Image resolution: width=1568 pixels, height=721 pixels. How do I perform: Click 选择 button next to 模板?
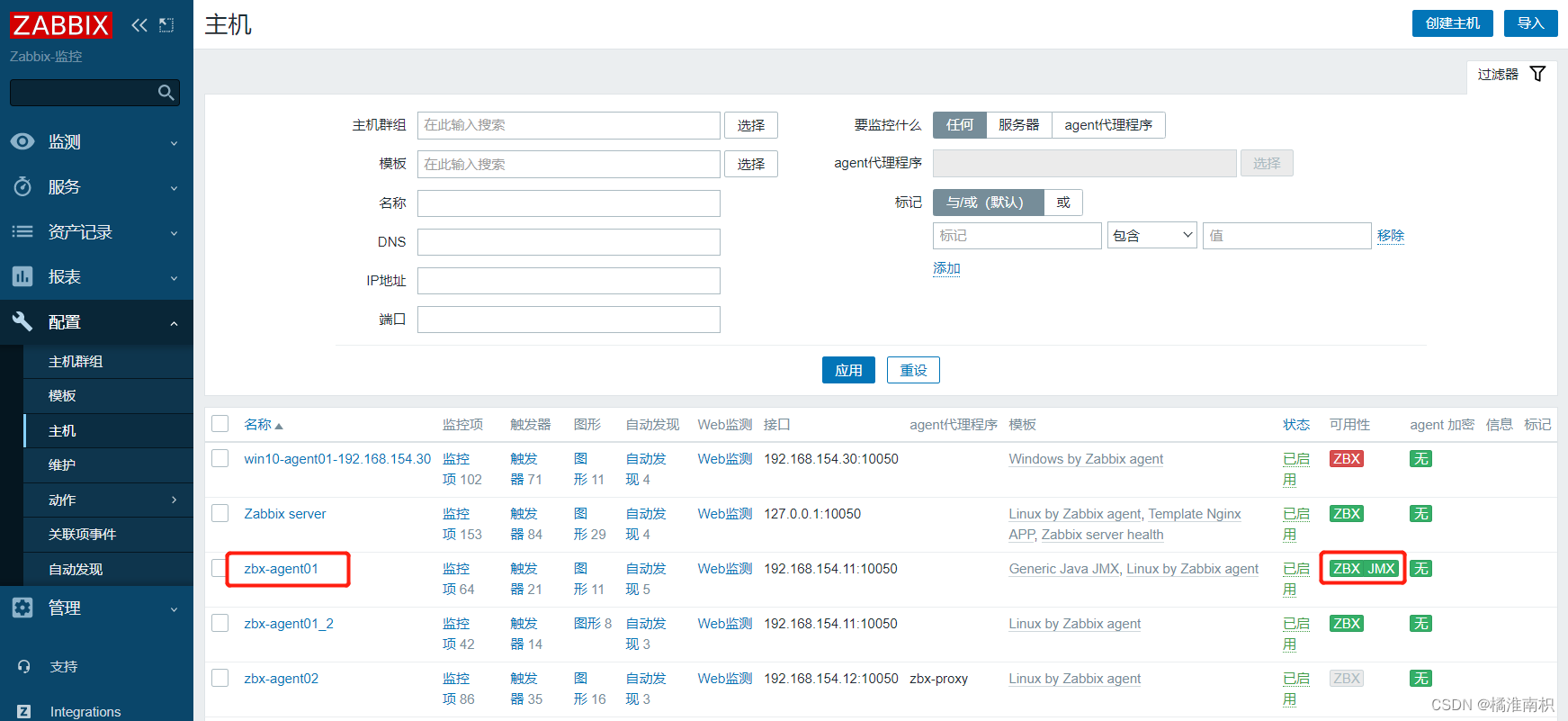[751, 164]
